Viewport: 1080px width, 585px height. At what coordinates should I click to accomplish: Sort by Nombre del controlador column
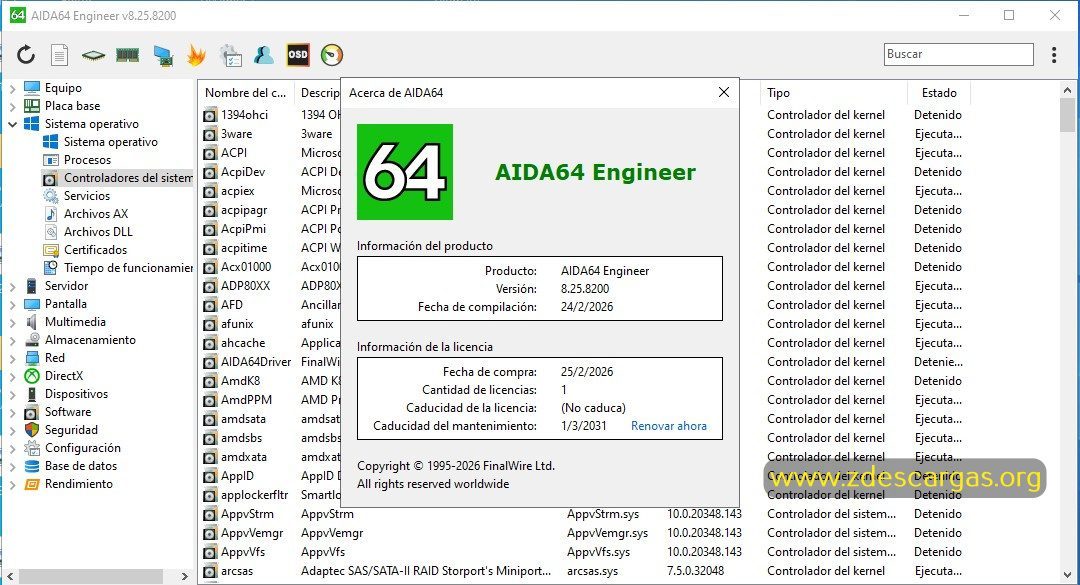(x=245, y=92)
